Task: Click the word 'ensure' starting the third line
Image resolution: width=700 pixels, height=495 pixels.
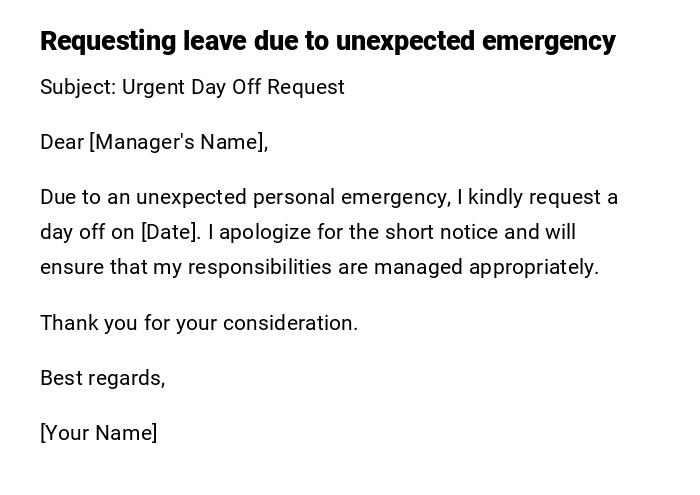Action: coord(68,267)
